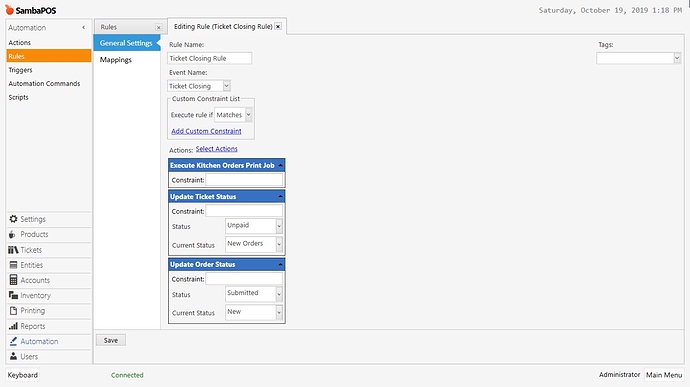
Task: Click the SambaPOS logo icon
Action: 9,9
